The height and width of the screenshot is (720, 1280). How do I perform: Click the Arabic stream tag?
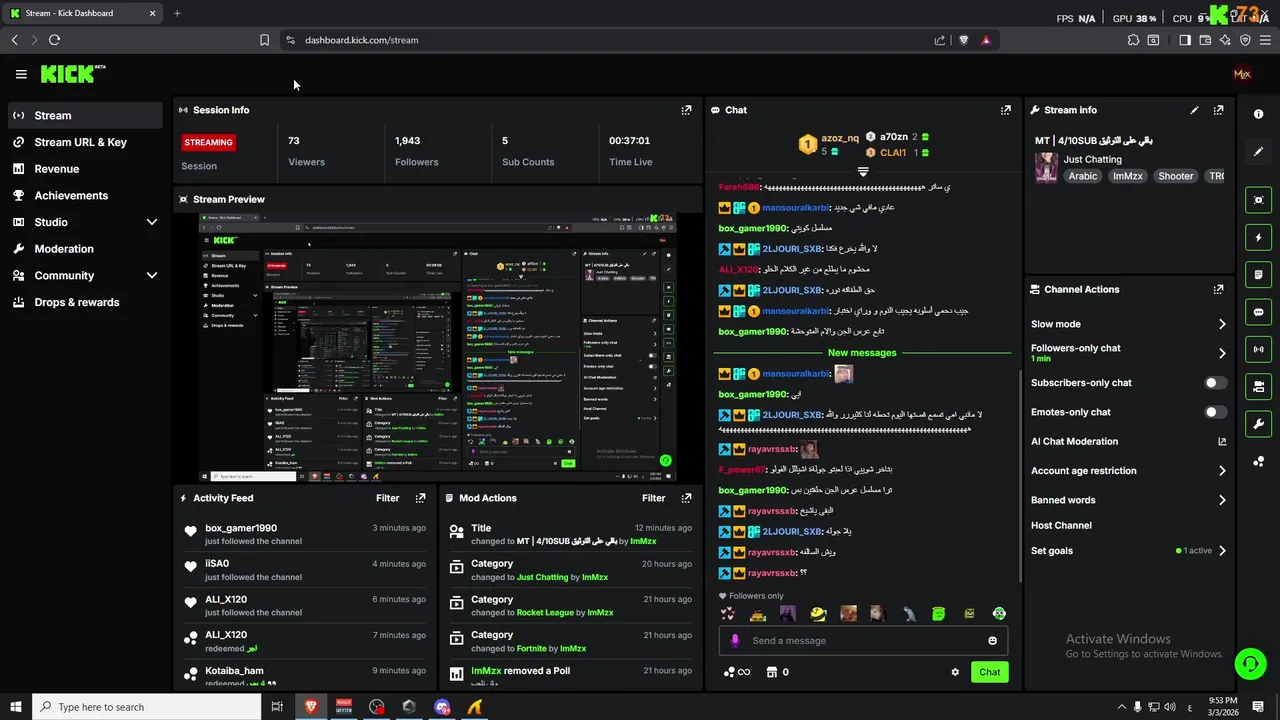[1082, 176]
